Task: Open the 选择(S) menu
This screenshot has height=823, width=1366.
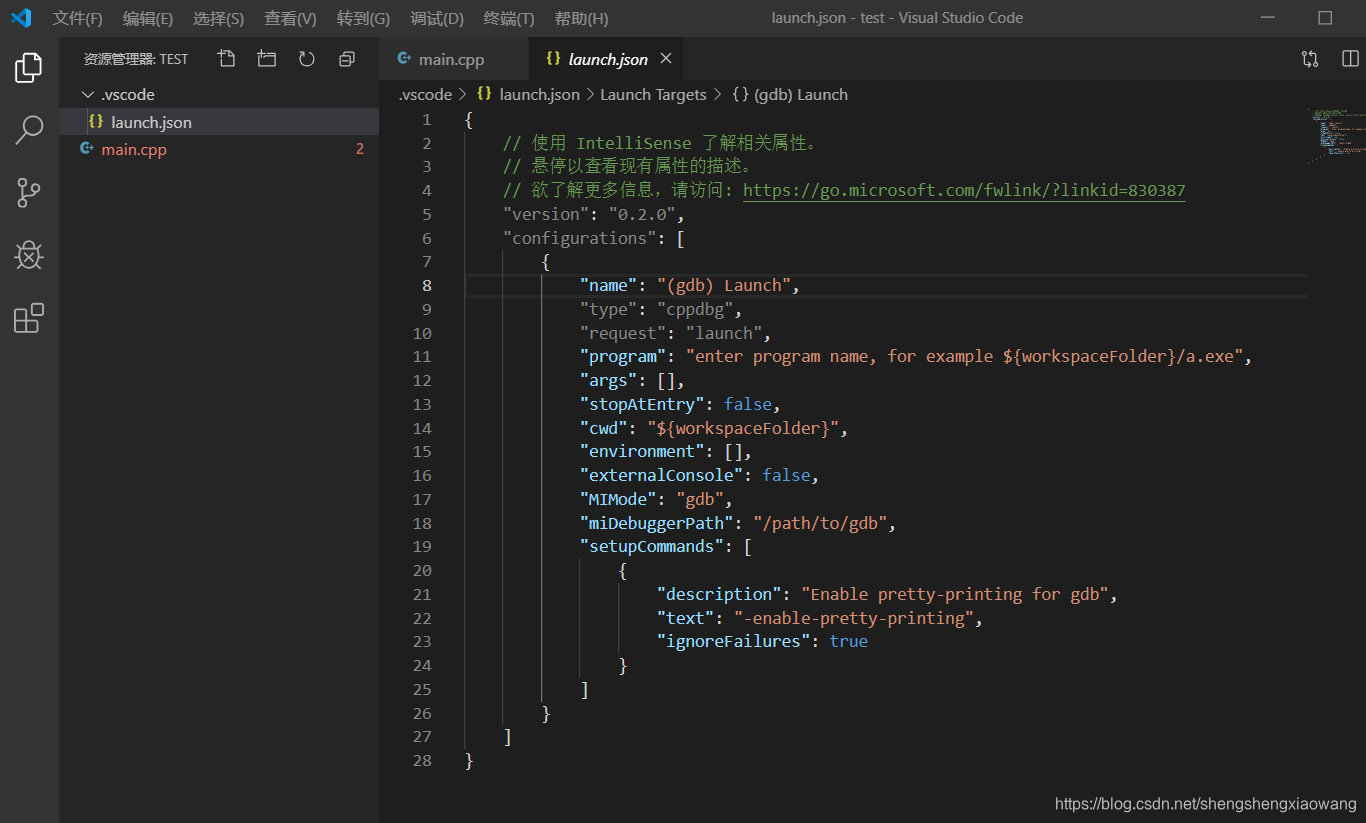Action: pos(218,18)
